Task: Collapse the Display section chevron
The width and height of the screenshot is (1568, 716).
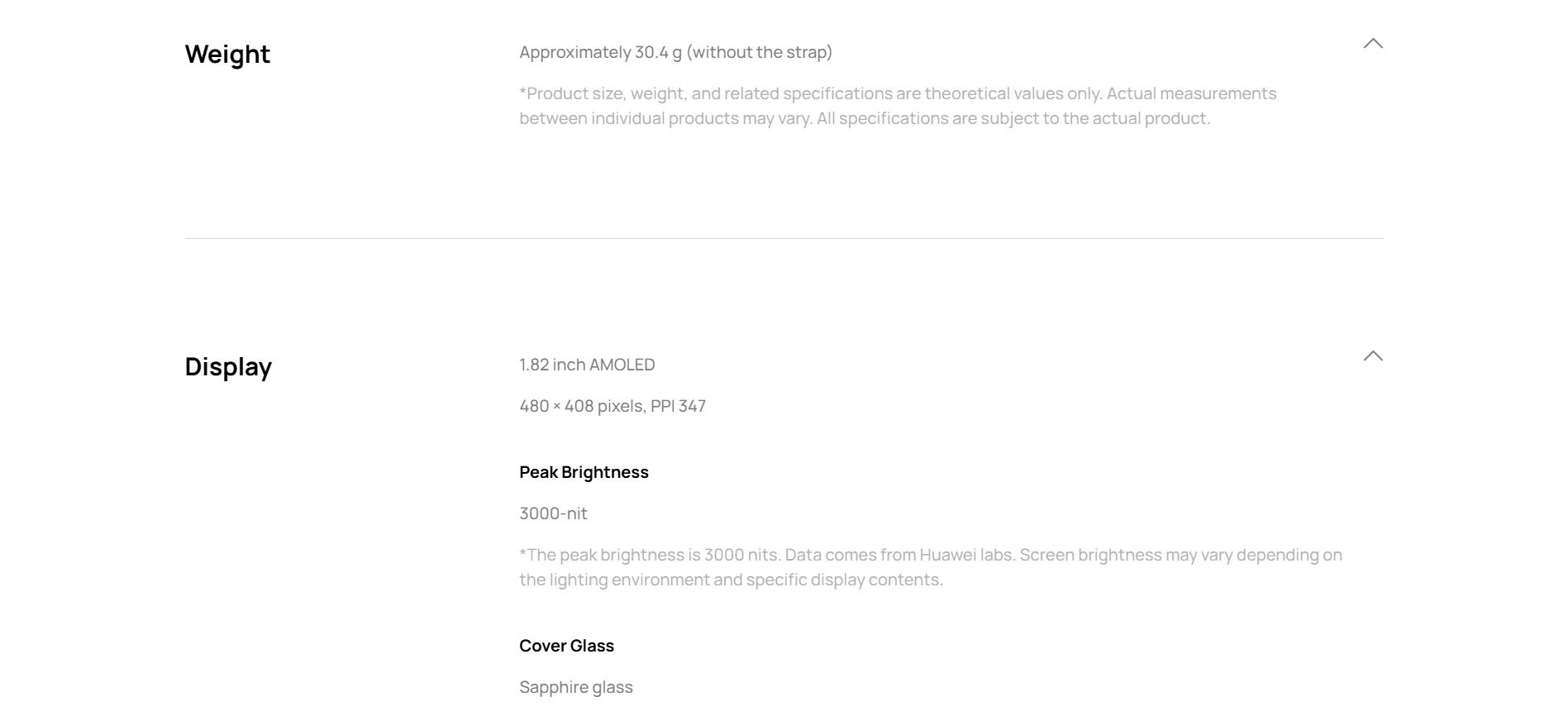Action: 1372,356
